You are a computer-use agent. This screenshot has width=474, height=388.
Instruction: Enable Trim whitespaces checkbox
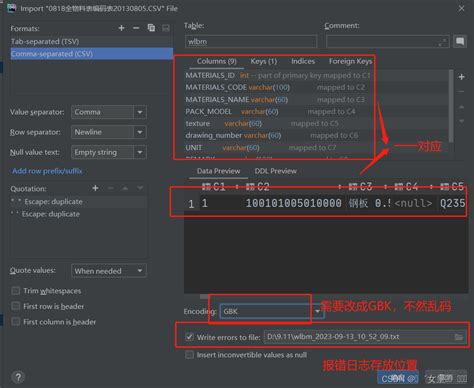[x=16, y=291]
